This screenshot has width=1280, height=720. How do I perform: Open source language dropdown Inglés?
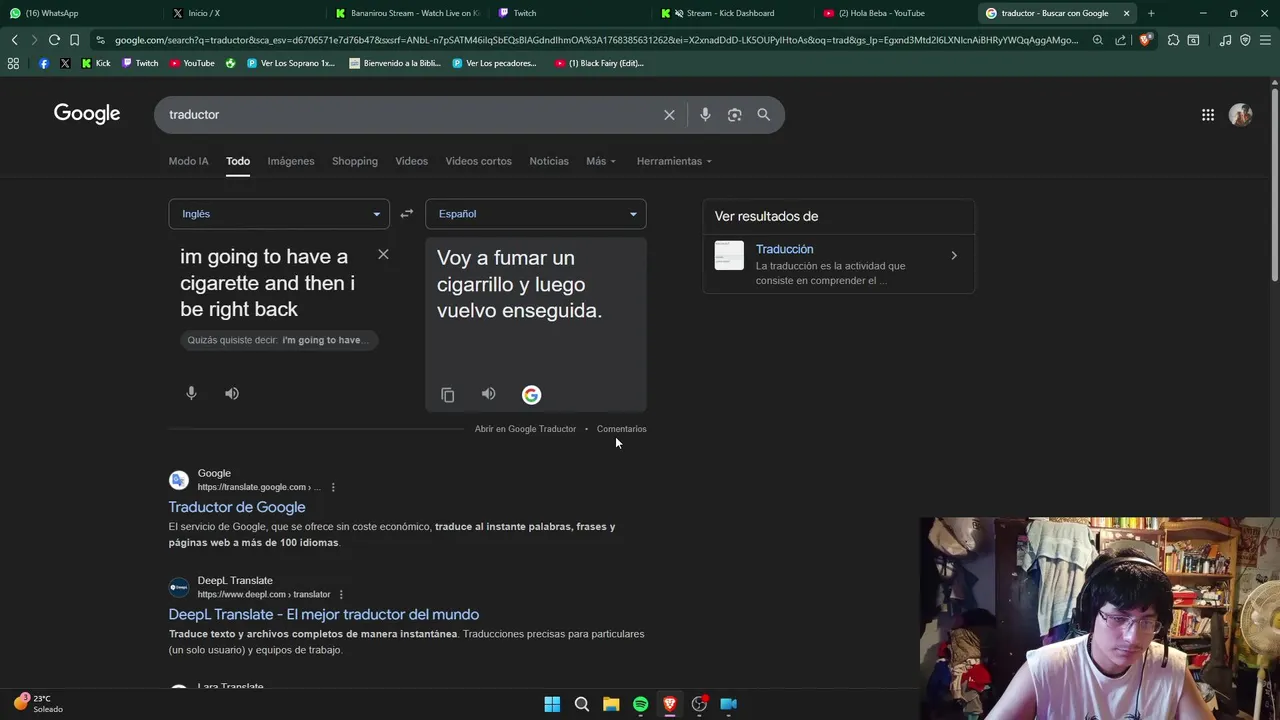(279, 214)
